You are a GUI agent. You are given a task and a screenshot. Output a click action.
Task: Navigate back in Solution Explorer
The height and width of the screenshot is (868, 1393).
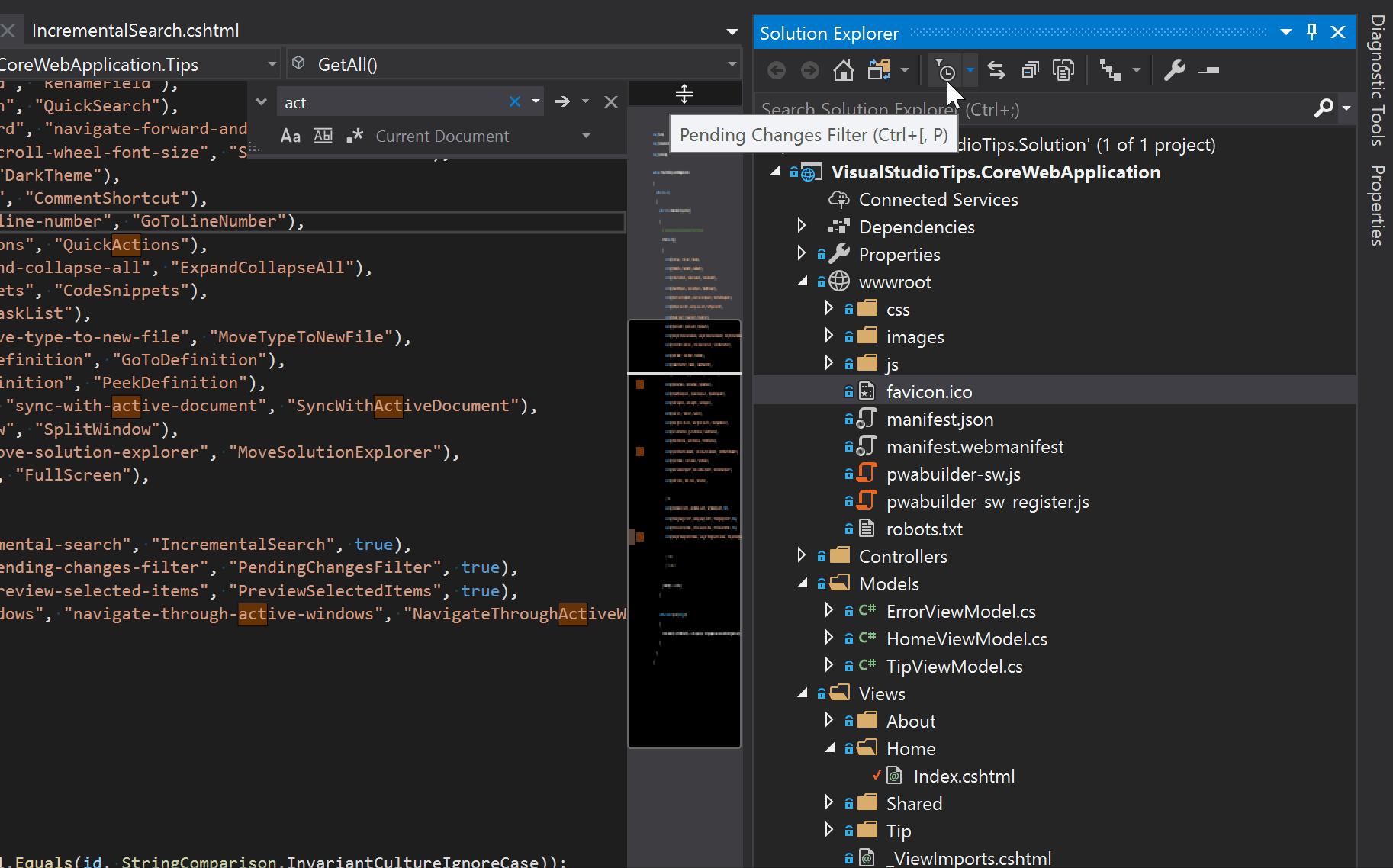tap(777, 70)
